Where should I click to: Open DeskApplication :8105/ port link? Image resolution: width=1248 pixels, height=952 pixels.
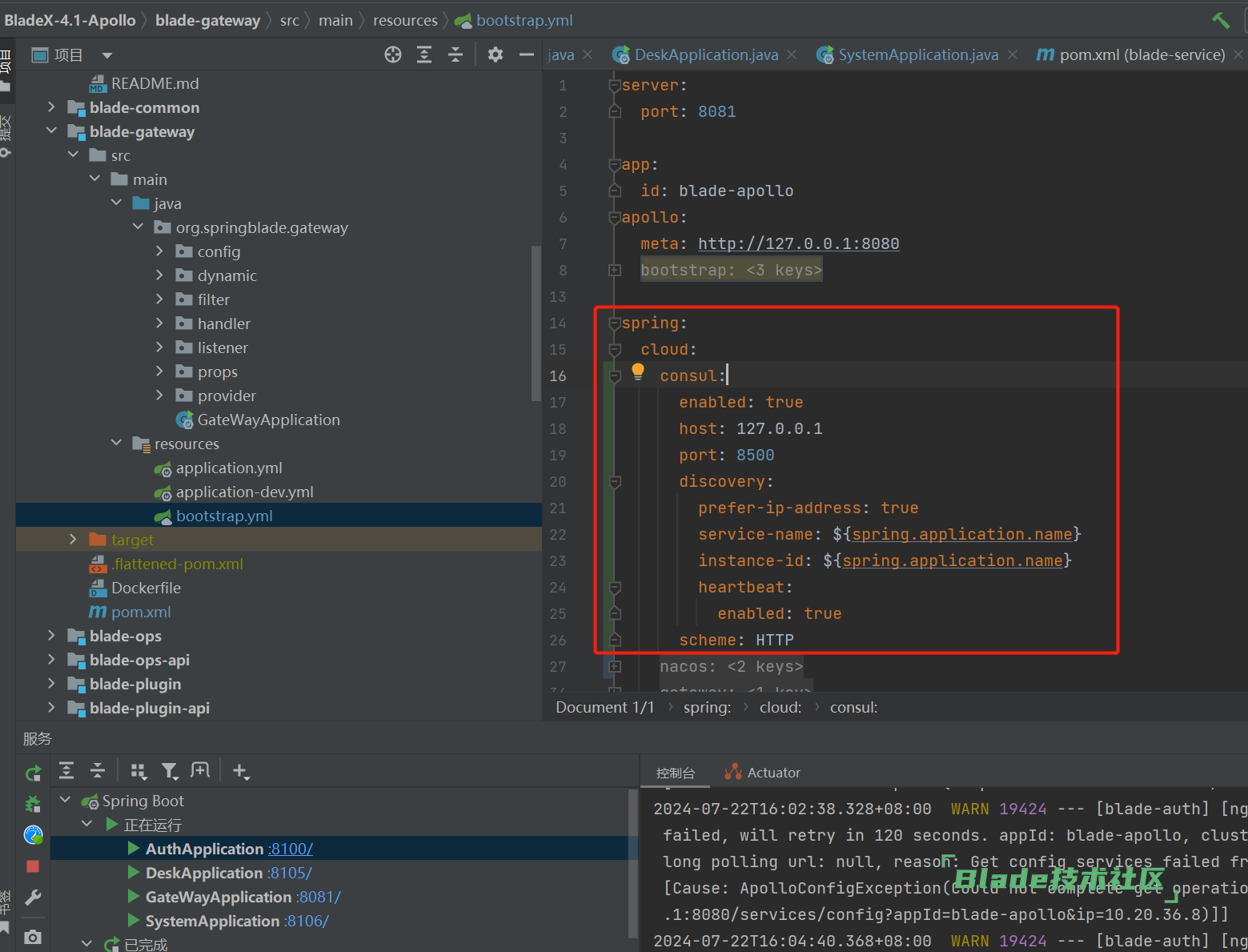coord(289,873)
